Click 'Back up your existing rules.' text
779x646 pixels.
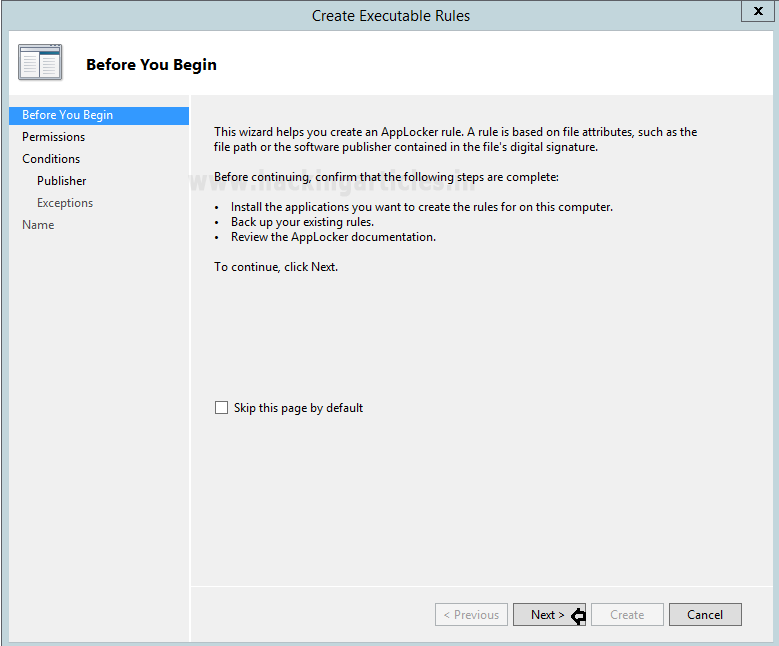point(302,222)
